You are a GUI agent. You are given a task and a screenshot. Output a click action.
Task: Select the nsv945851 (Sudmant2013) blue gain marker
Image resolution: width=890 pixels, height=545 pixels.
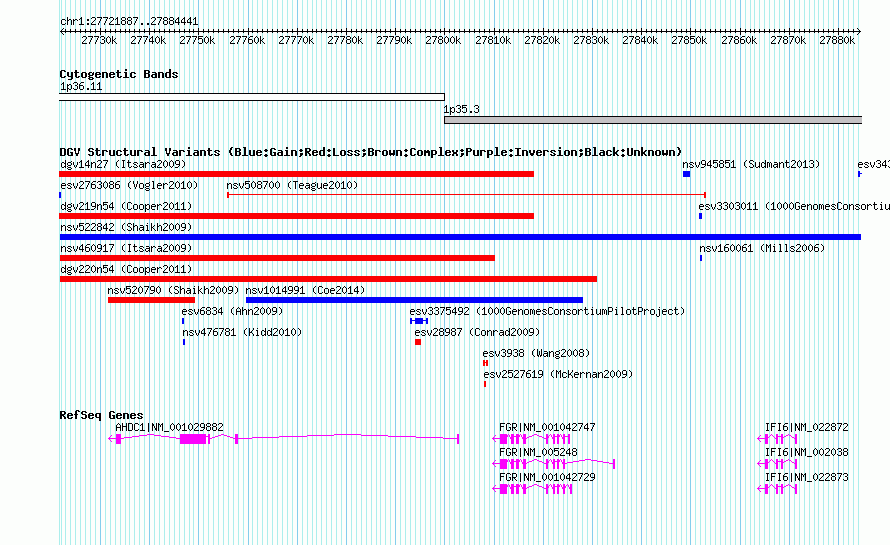point(686,174)
